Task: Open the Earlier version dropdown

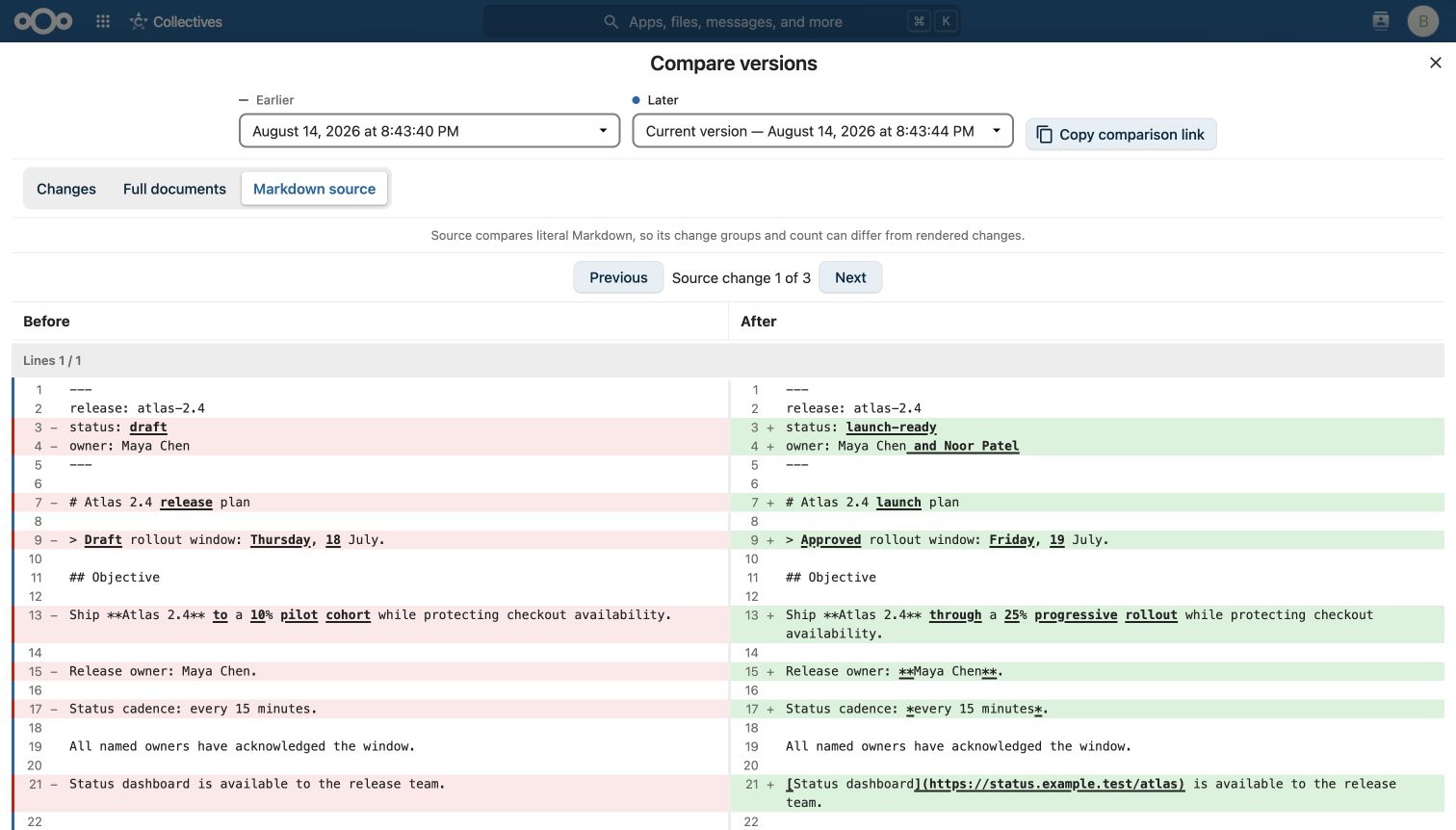Action: tap(429, 131)
